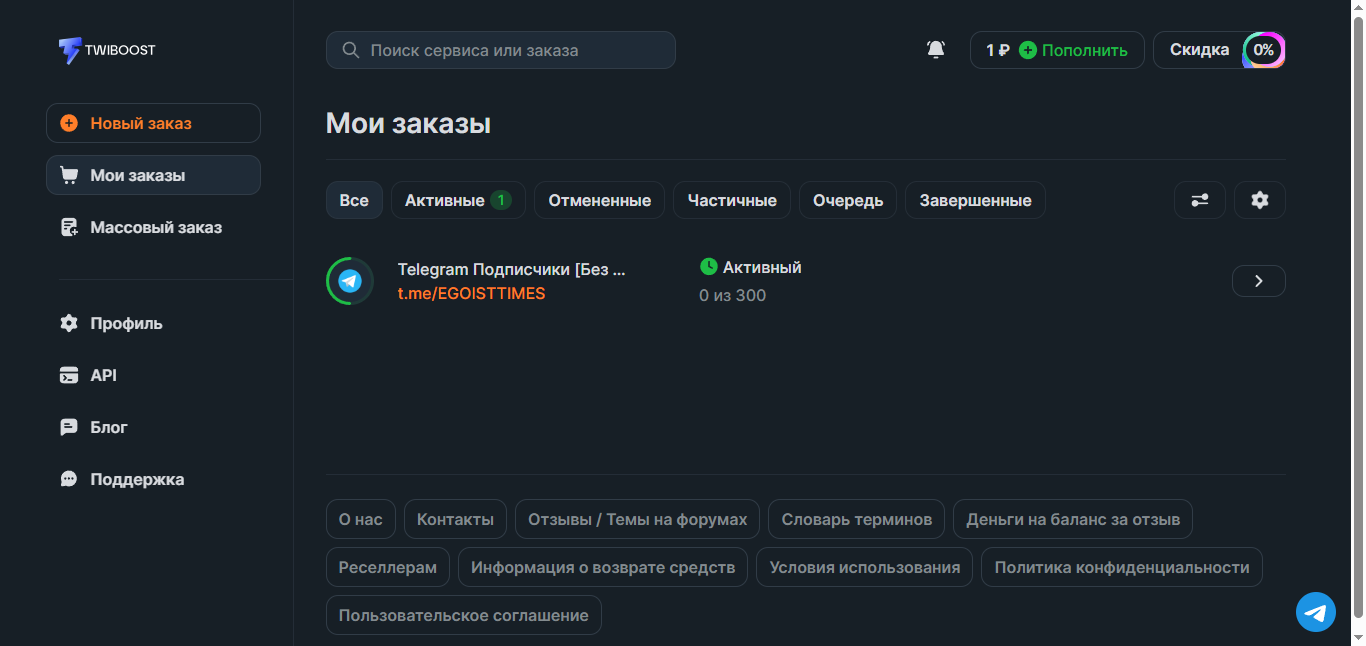
Task: Click the service or order search field
Action: 500,50
